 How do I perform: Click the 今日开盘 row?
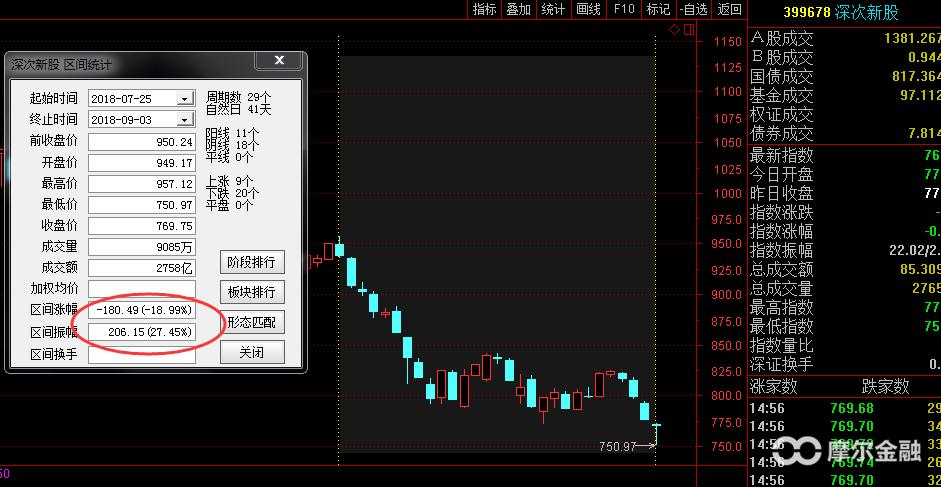[845, 174]
